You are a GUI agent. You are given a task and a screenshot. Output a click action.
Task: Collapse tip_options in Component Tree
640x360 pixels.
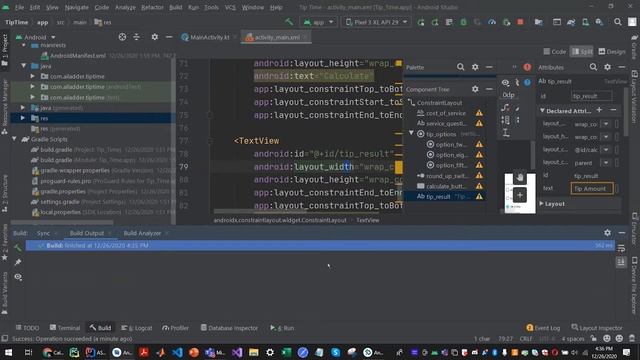coord(411,133)
